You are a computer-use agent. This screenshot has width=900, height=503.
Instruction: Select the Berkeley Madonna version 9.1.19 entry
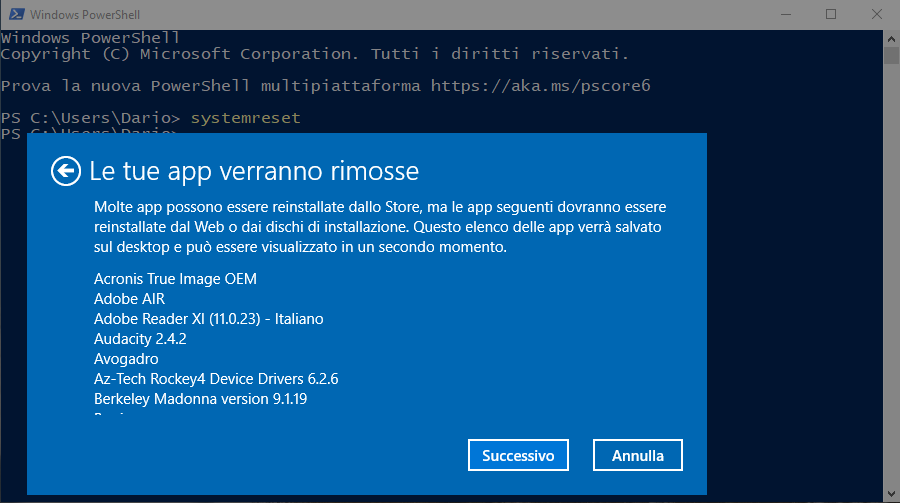[x=200, y=399]
